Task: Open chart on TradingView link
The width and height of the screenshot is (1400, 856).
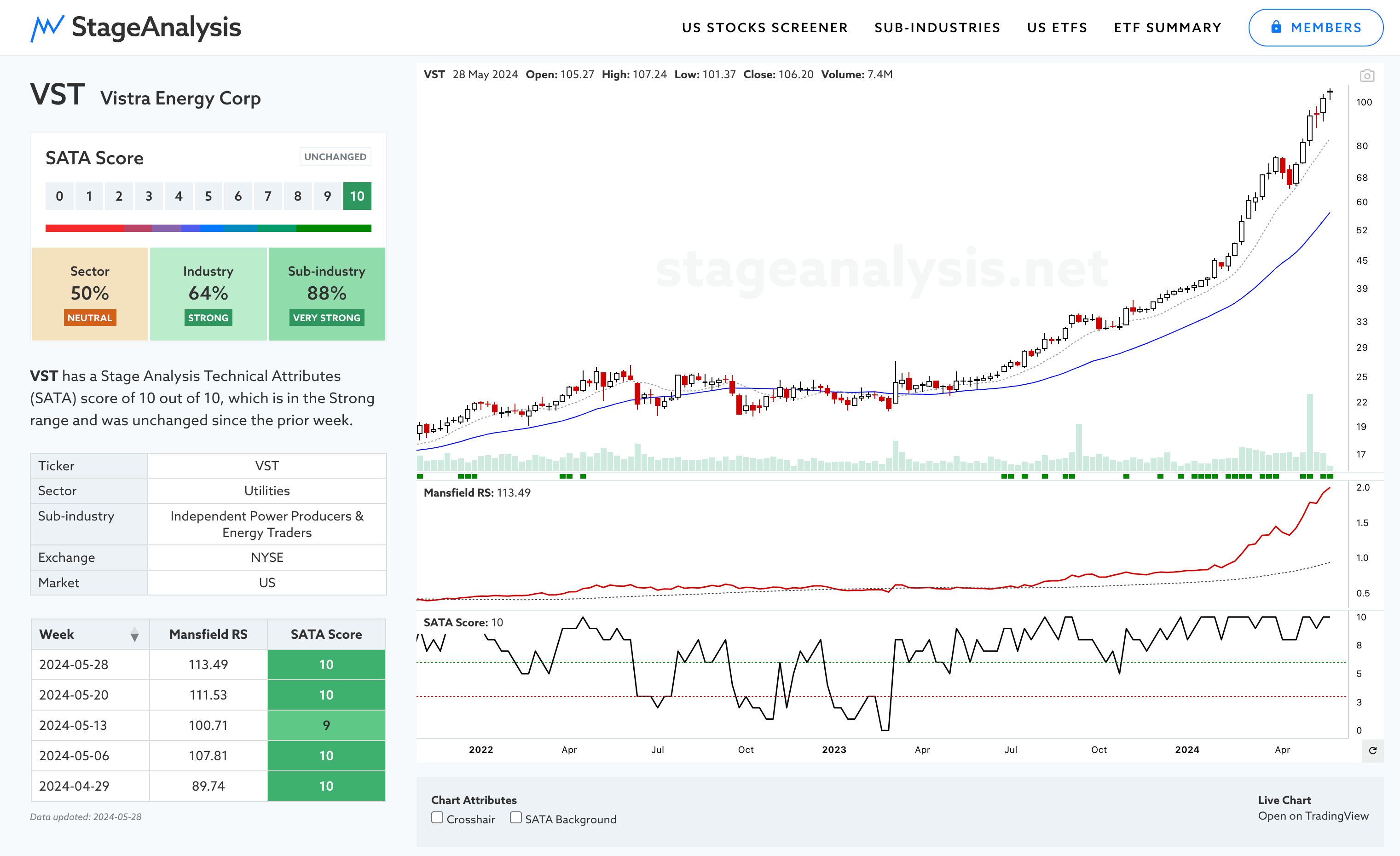Action: tap(1313, 816)
